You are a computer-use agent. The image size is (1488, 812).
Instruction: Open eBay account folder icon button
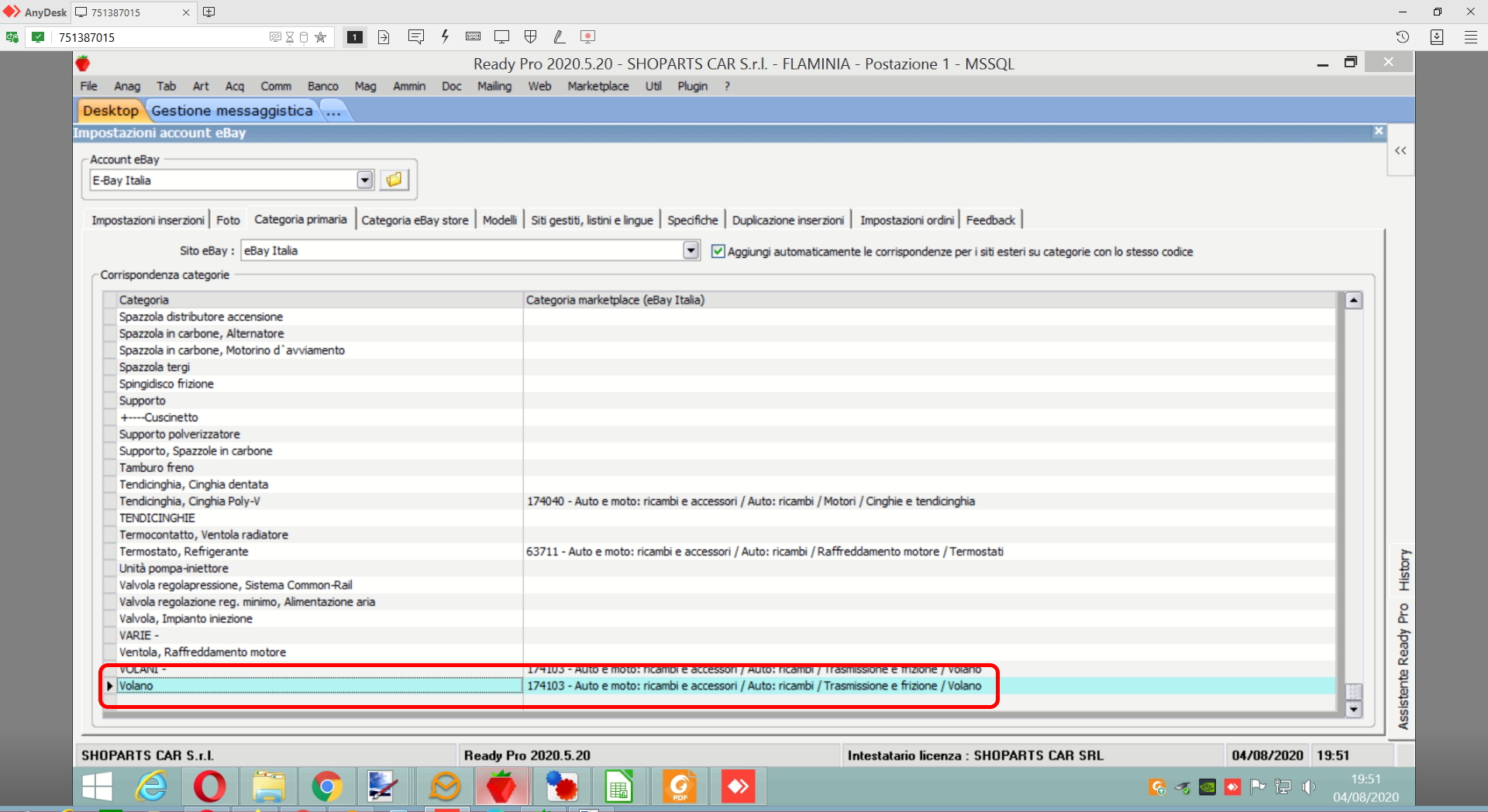[x=394, y=180]
